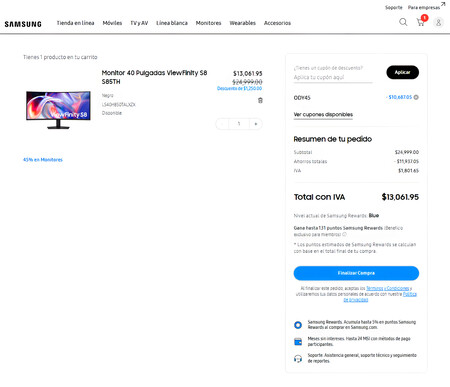Click Finalizar Compra button
This screenshot has height=387, width=450.
coord(356,273)
